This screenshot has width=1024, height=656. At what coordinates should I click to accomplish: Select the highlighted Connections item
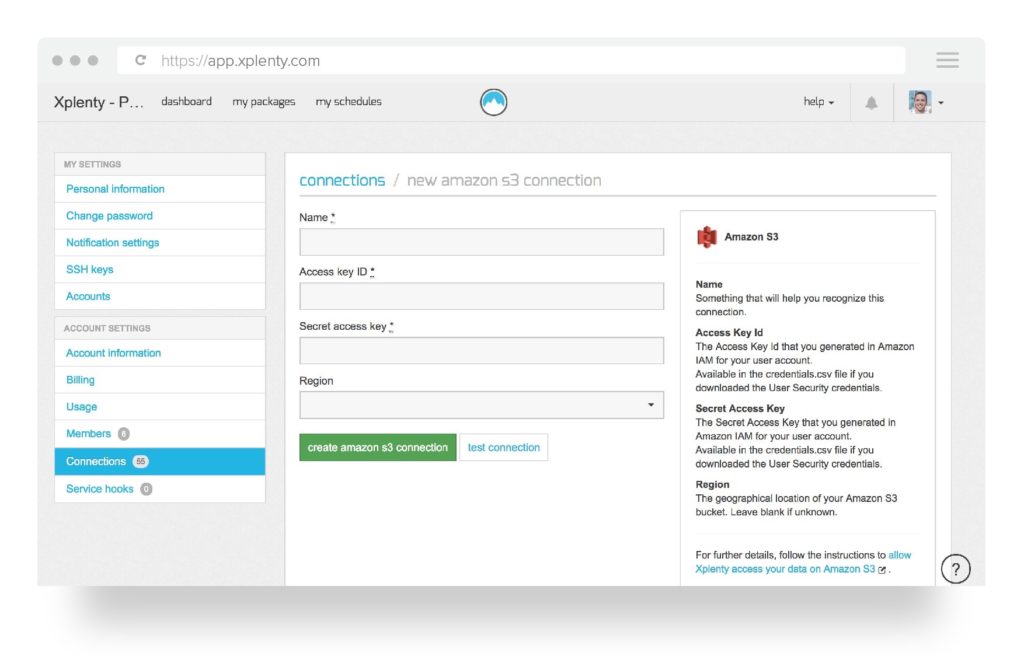(160, 461)
